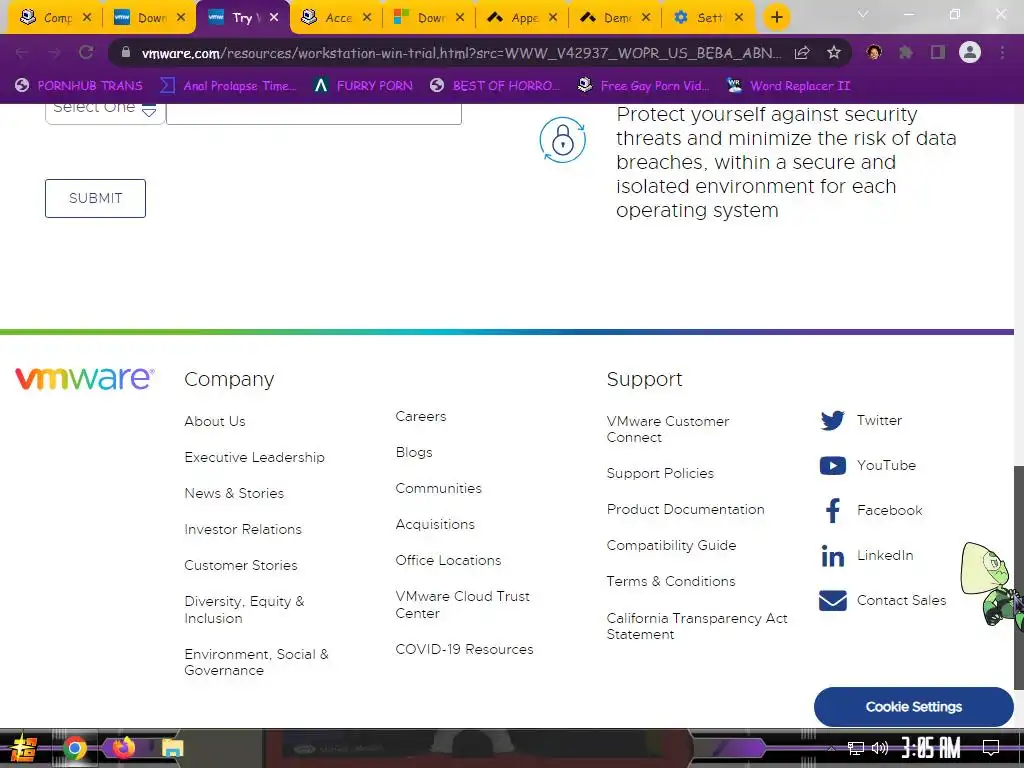Open the Office Locations link
The height and width of the screenshot is (768, 1024).
coord(449,560)
